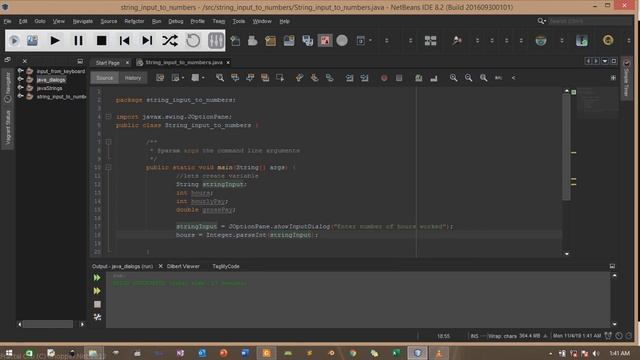The height and width of the screenshot is (360, 640).
Task: Open the Output pane settings icon
Action: (97, 317)
